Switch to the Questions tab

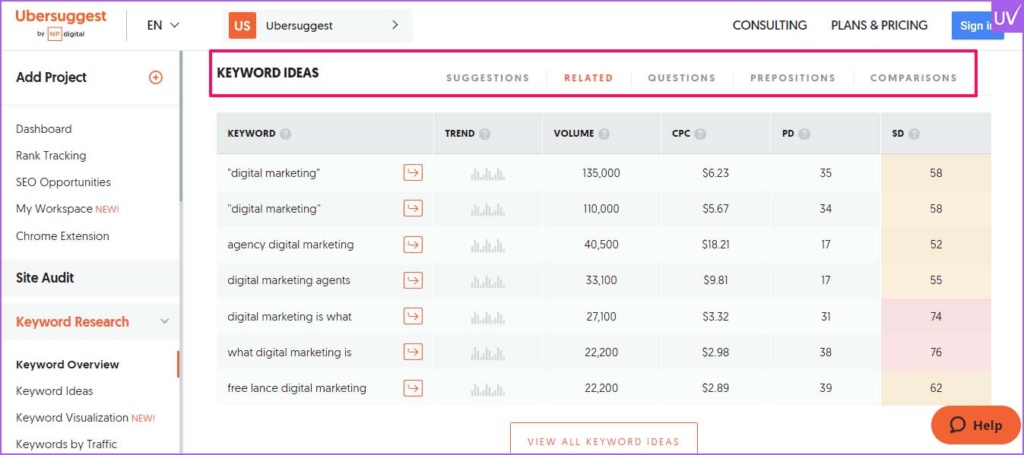point(681,77)
